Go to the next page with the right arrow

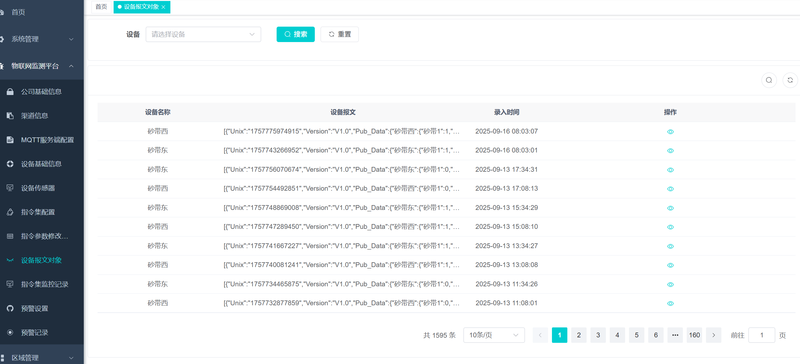pyautogui.click(x=713, y=335)
